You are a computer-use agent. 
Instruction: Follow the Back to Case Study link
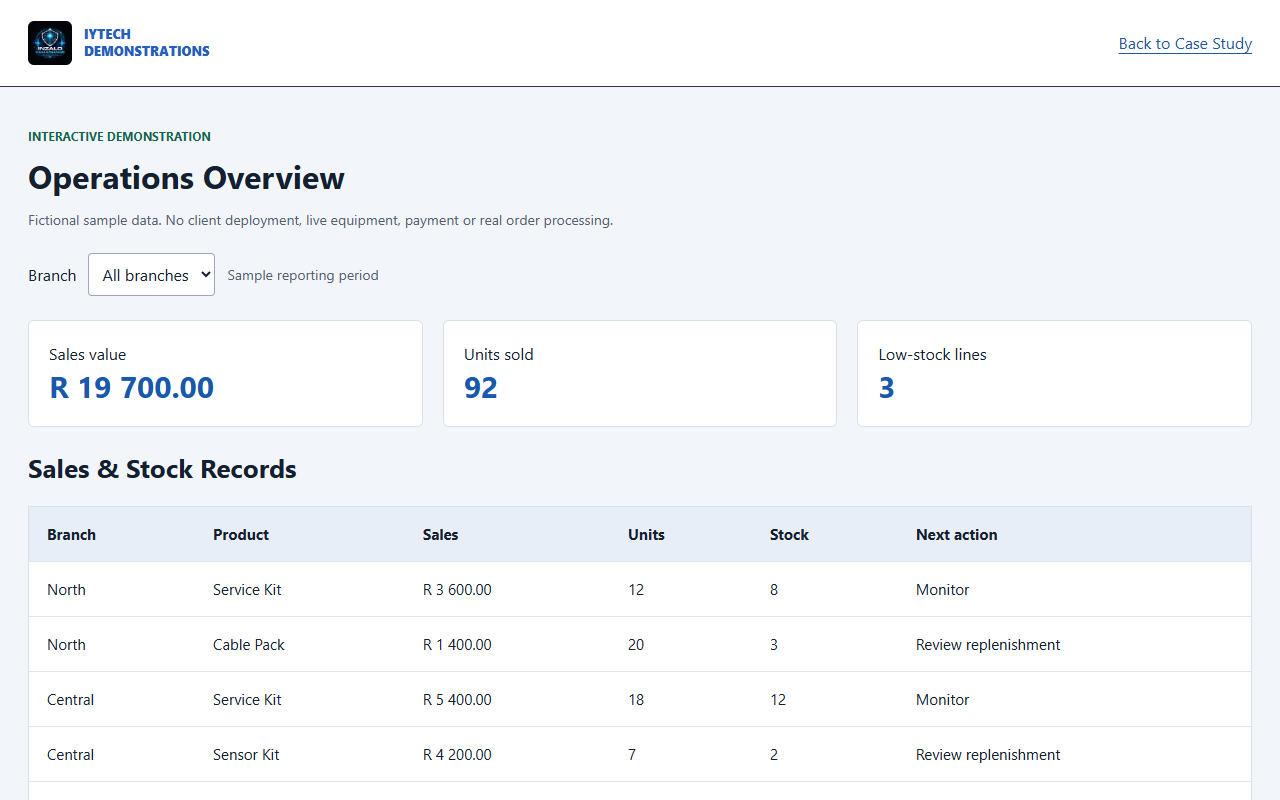click(x=1185, y=44)
